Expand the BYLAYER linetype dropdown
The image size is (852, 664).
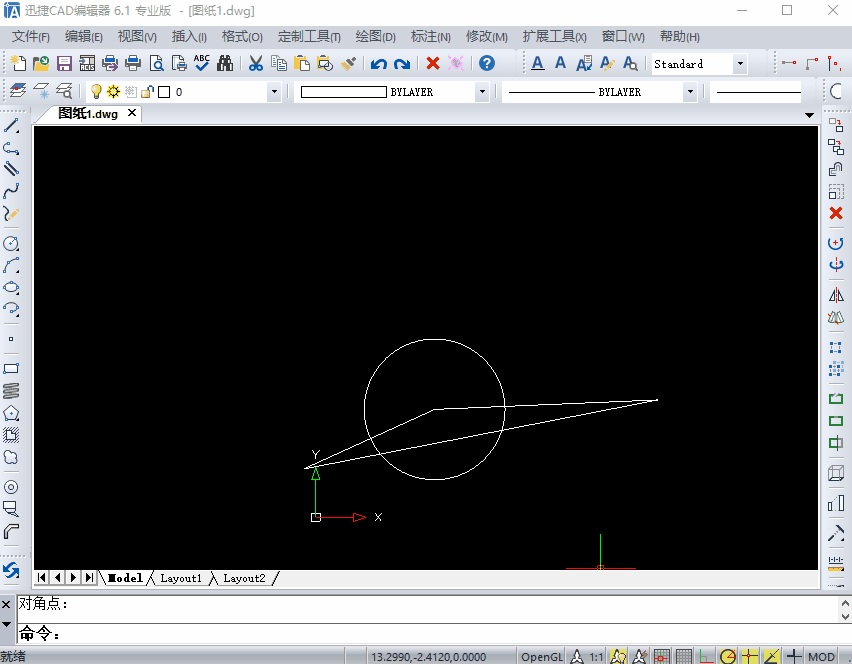pos(690,92)
